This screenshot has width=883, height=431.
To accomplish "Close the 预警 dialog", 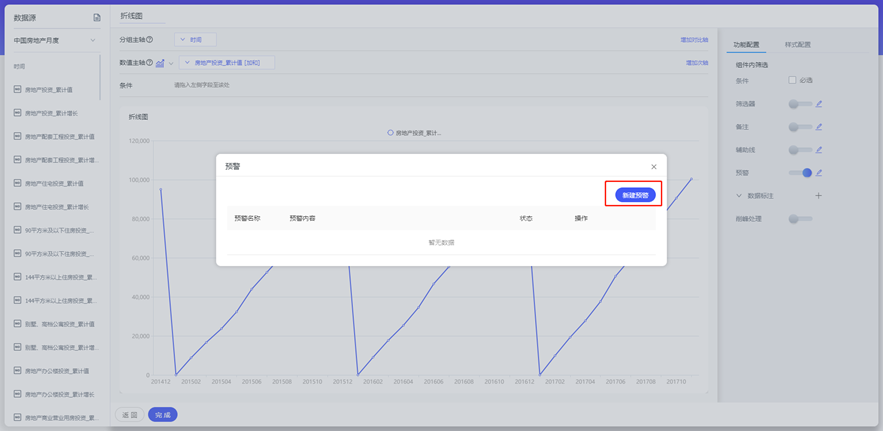I will (x=654, y=167).
